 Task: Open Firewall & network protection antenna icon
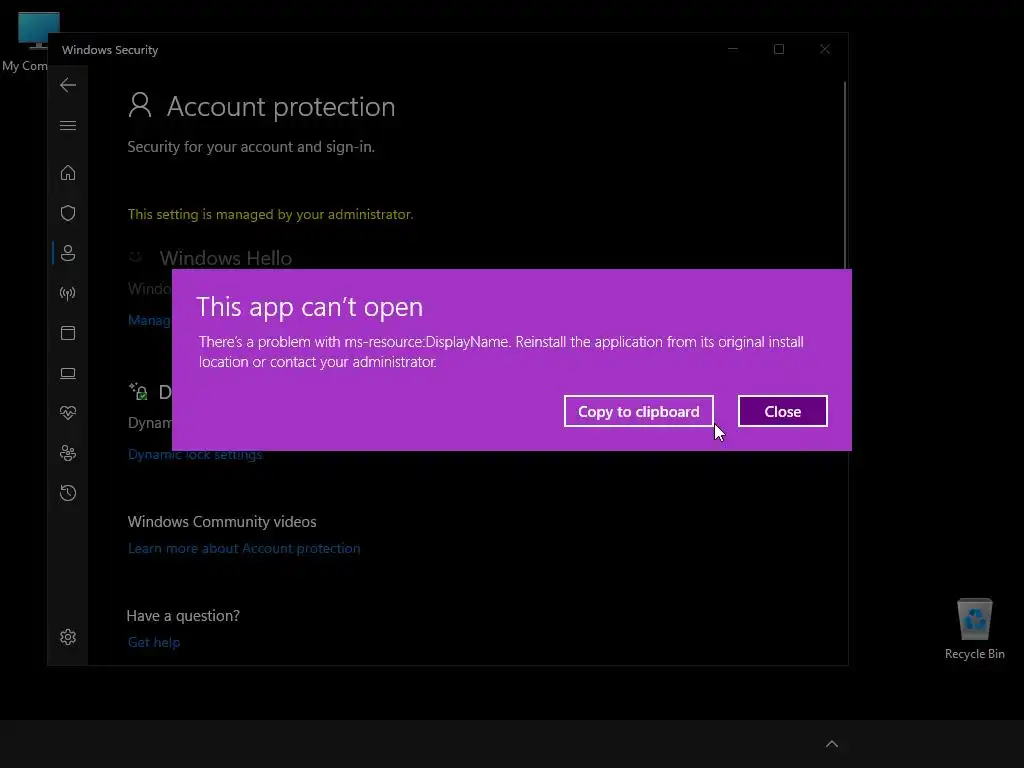(x=68, y=293)
